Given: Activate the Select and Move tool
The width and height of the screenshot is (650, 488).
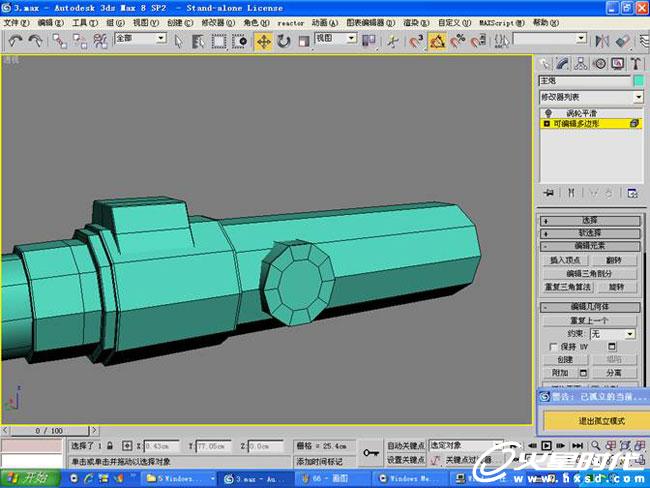Looking at the screenshot, I should (264, 41).
